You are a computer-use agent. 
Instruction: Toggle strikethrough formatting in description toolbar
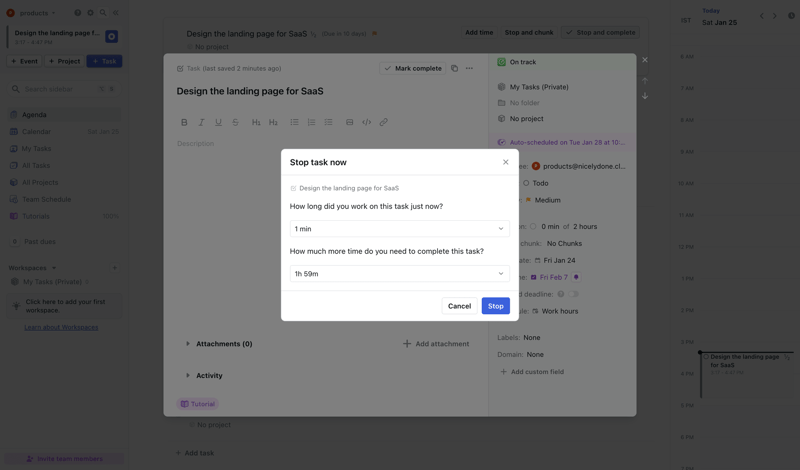235,122
